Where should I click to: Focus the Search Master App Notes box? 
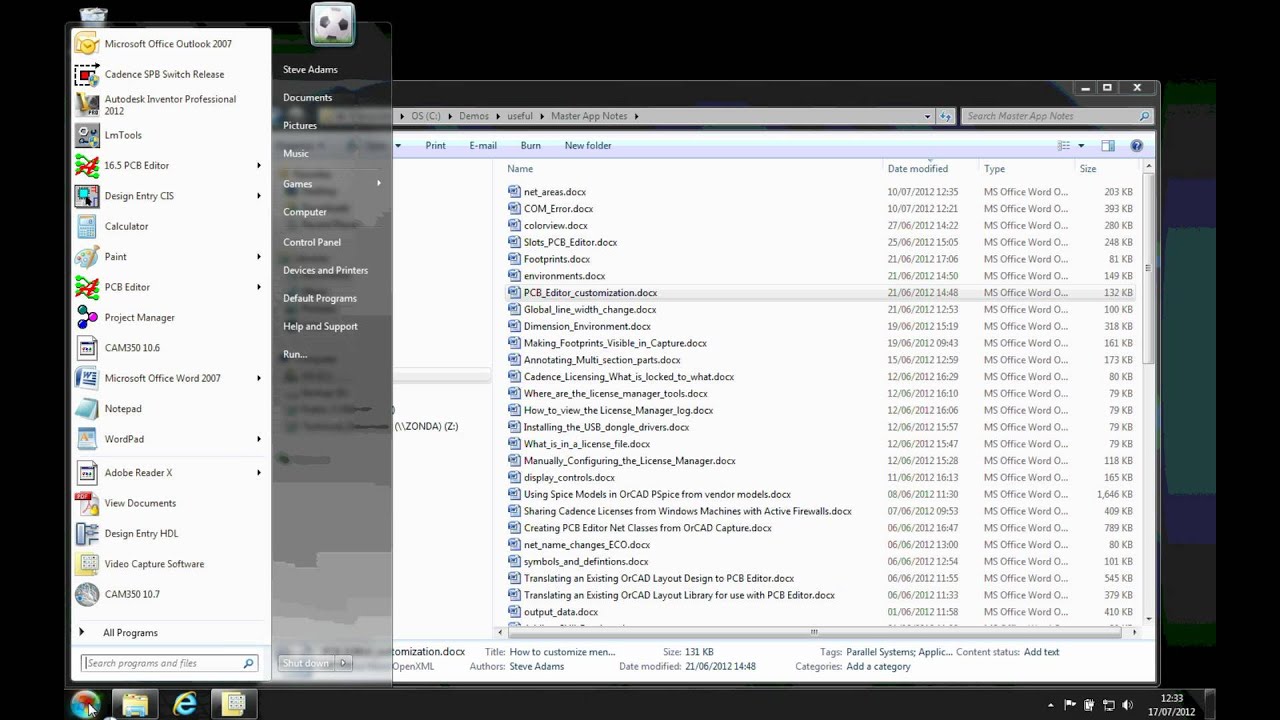click(x=1057, y=116)
